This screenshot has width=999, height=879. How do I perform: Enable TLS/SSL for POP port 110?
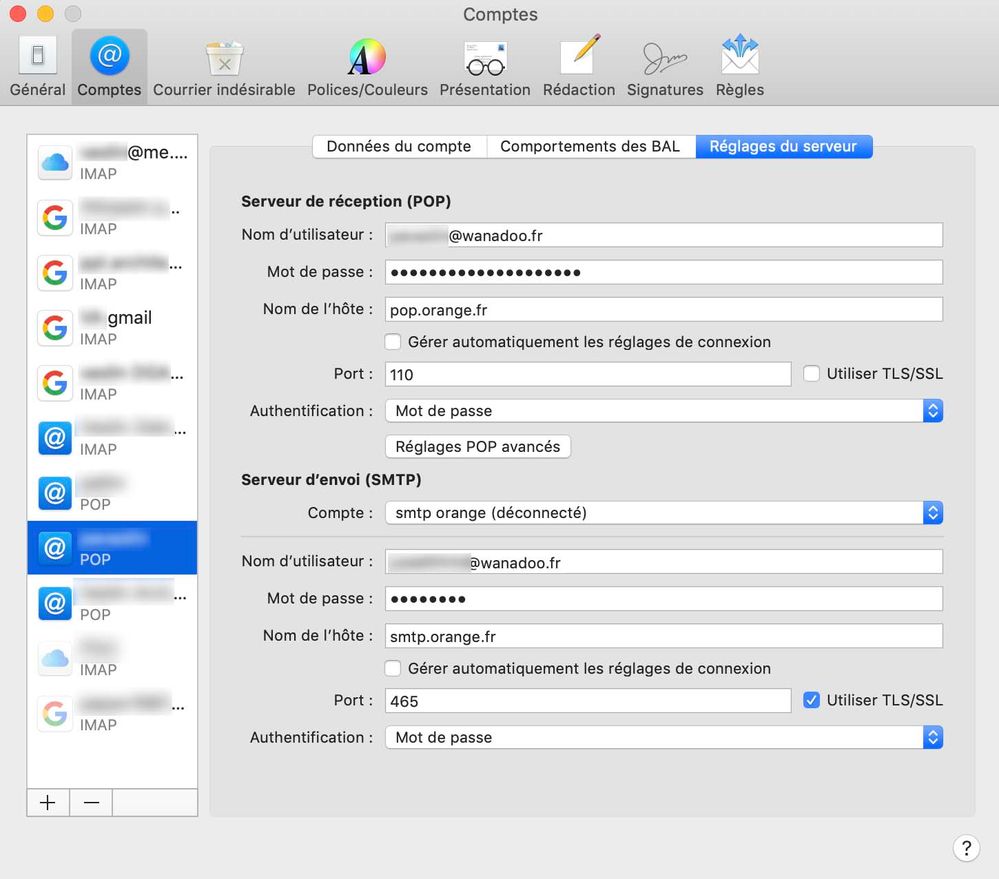pyautogui.click(x=812, y=374)
